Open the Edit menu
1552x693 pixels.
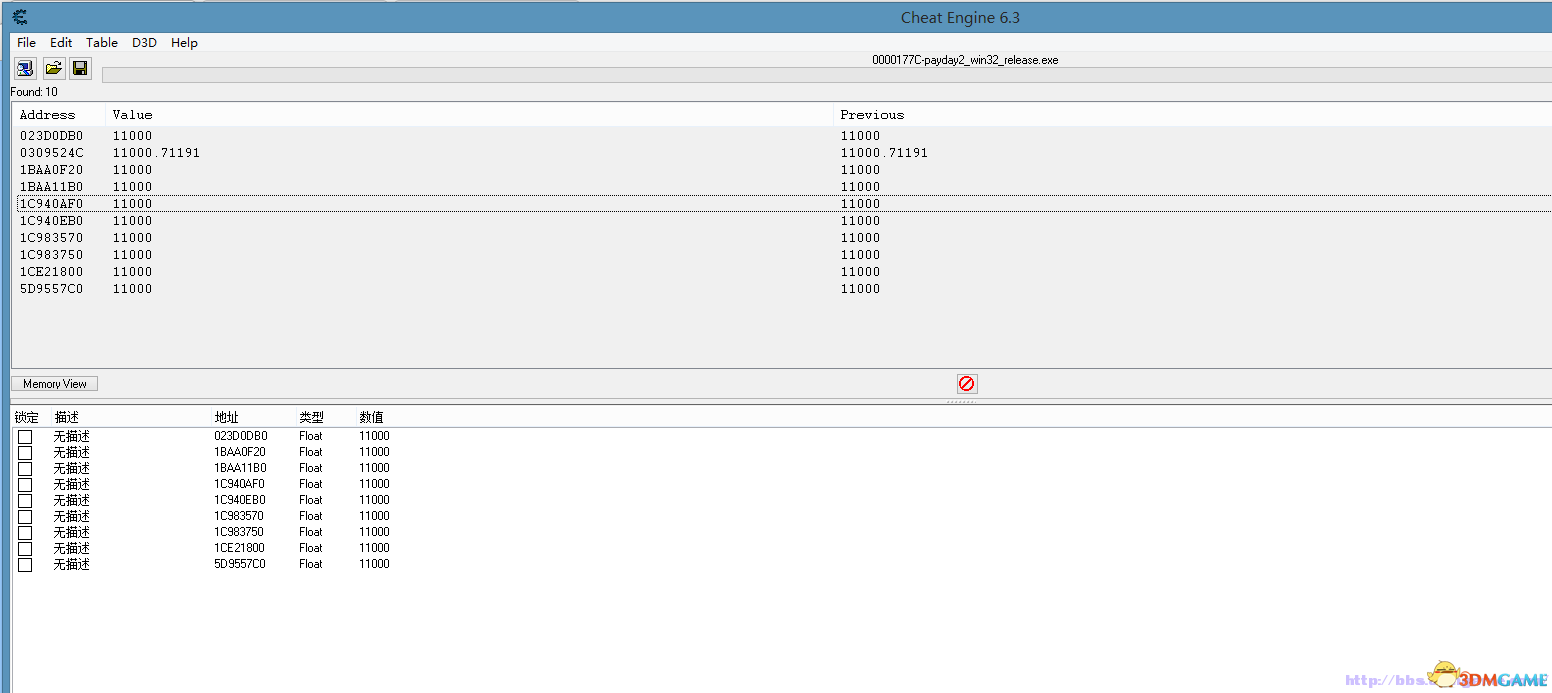61,43
